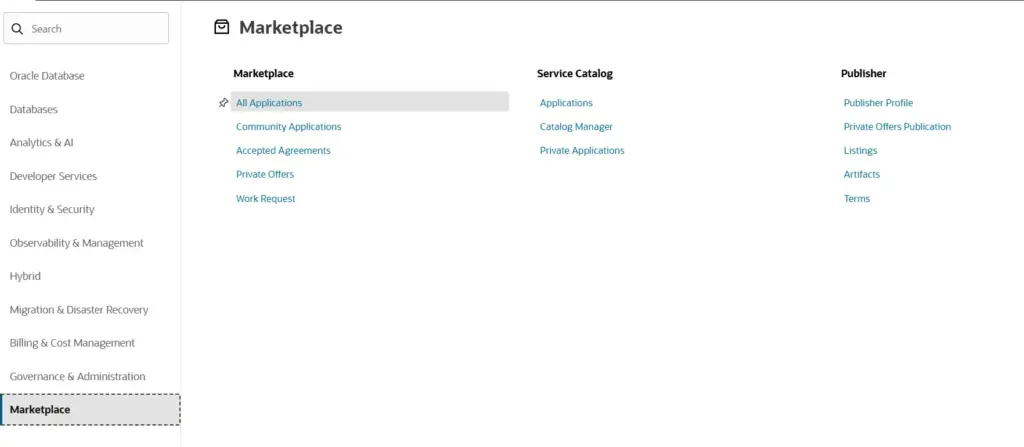The image size is (1024, 447).
Task: Go to the Listings page
Action: click(860, 150)
